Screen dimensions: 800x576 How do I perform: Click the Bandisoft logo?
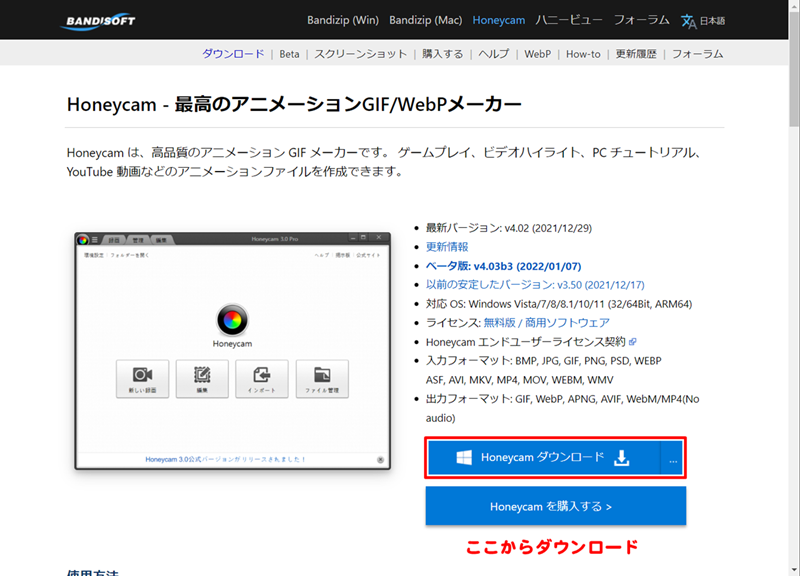click(98, 21)
